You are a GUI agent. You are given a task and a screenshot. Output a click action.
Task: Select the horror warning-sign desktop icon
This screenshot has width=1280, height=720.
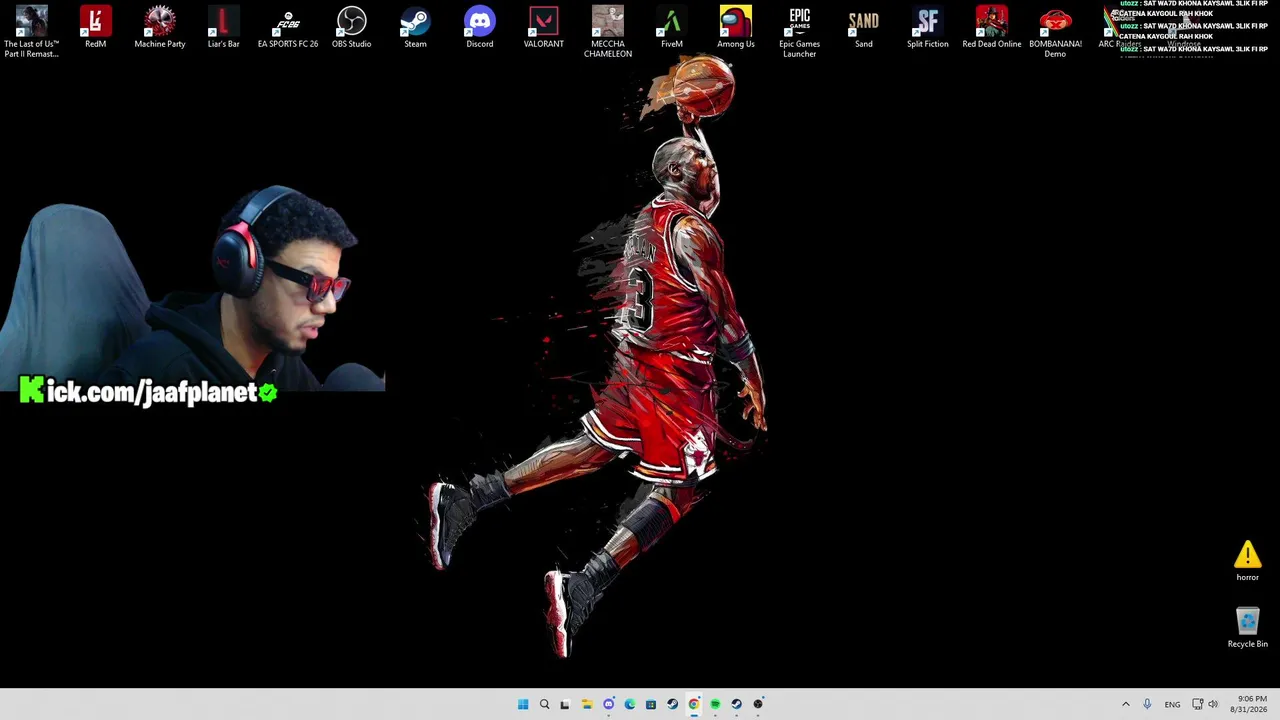click(1247, 561)
